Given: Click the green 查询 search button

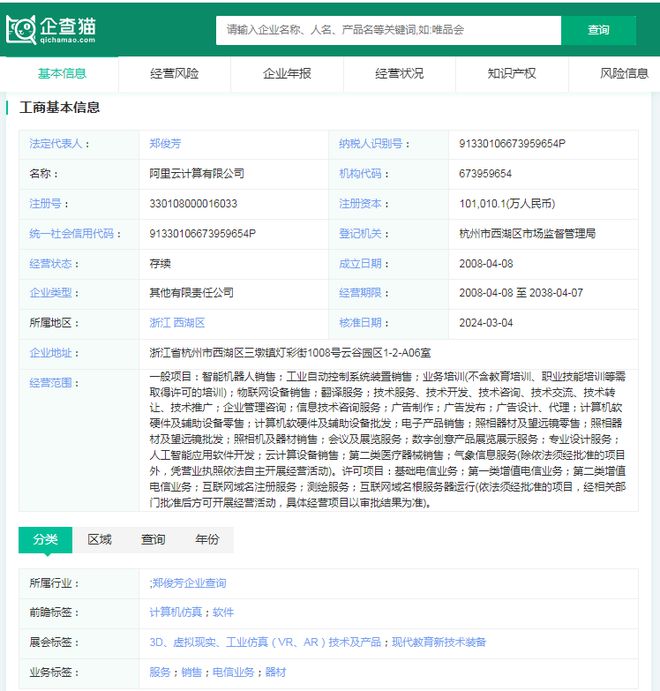Looking at the screenshot, I should pos(598,30).
